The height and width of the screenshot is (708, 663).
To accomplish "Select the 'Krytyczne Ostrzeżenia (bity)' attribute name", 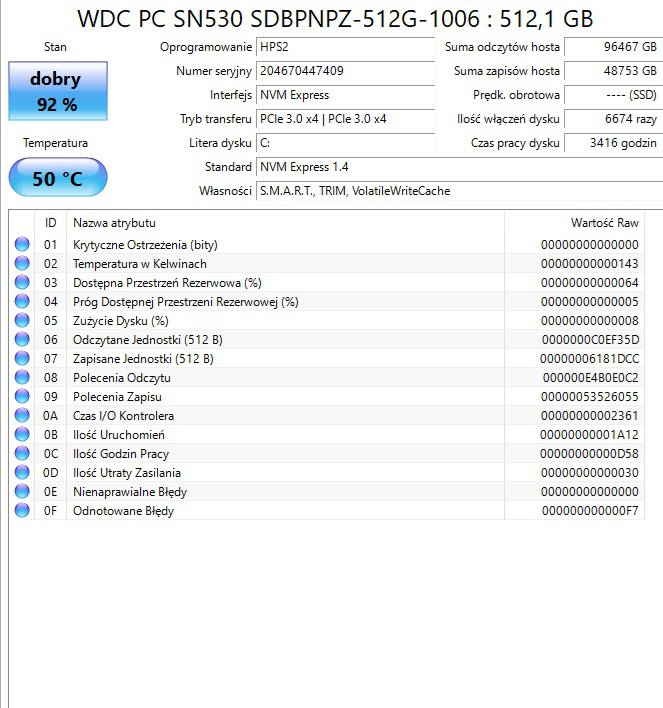I will [x=145, y=245].
